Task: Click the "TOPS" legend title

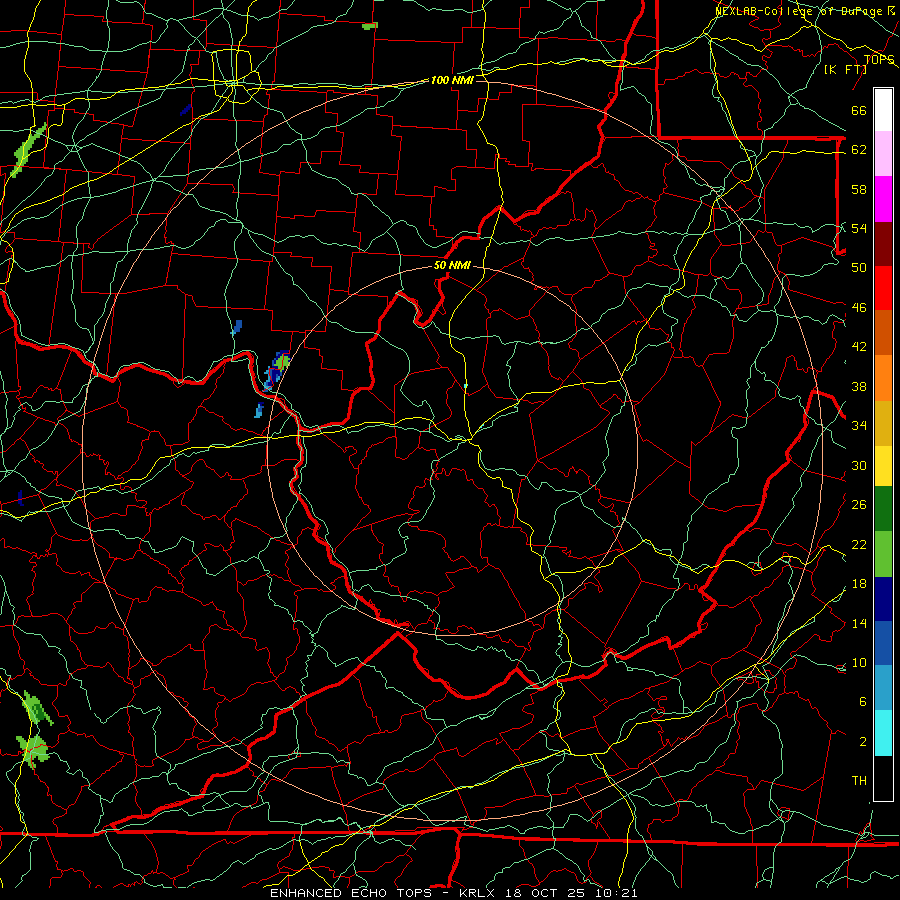Action: click(879, 60)
